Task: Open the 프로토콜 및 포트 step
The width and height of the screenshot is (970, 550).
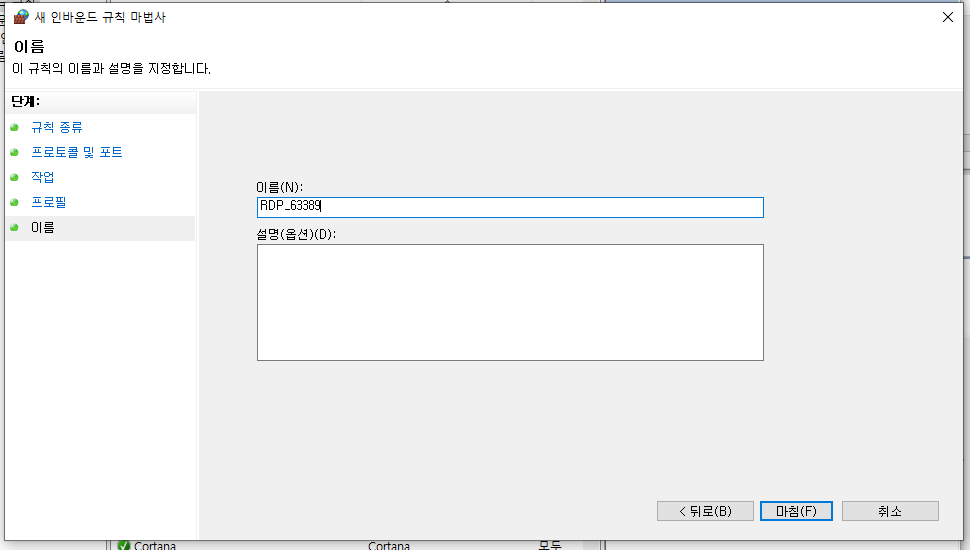Action: [77, 152]
